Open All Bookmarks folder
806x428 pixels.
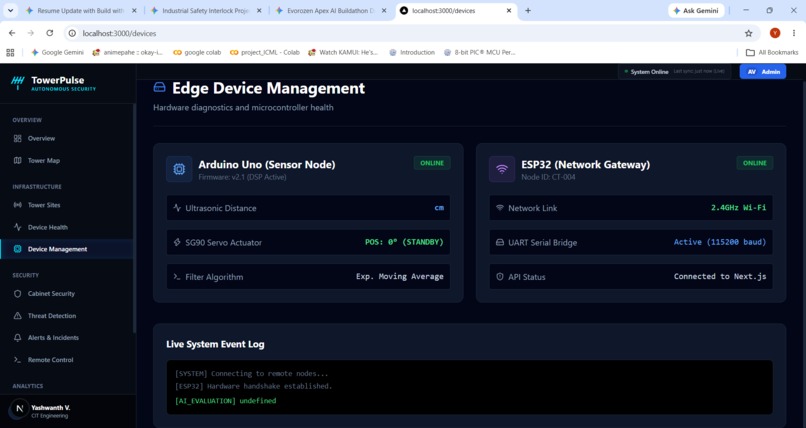click(x=772, y=52)
